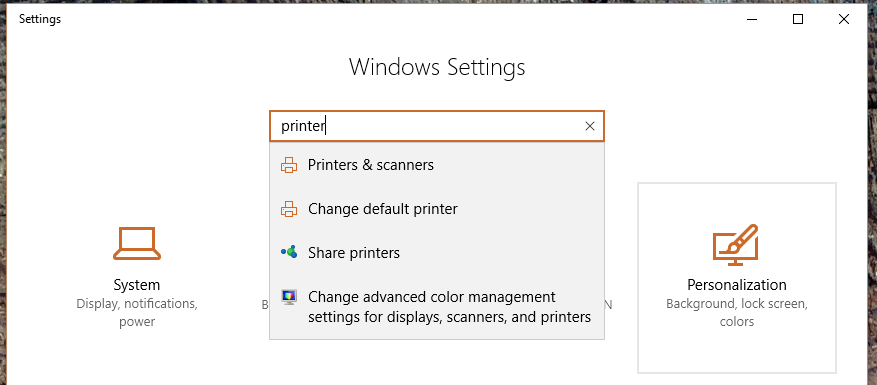This screenshot has height=385, width=877.
Task: Open the Personalization category tile
Action: (x=737, y=278)
